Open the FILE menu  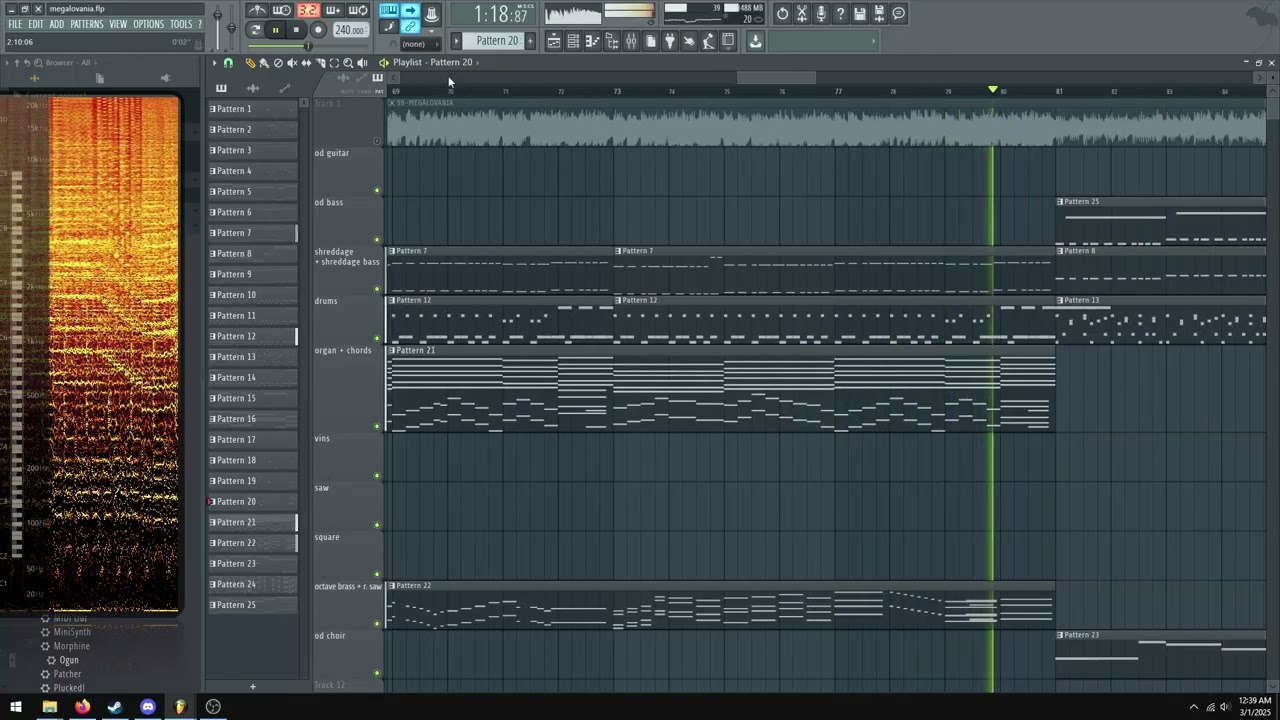click(x=15, y=24)
